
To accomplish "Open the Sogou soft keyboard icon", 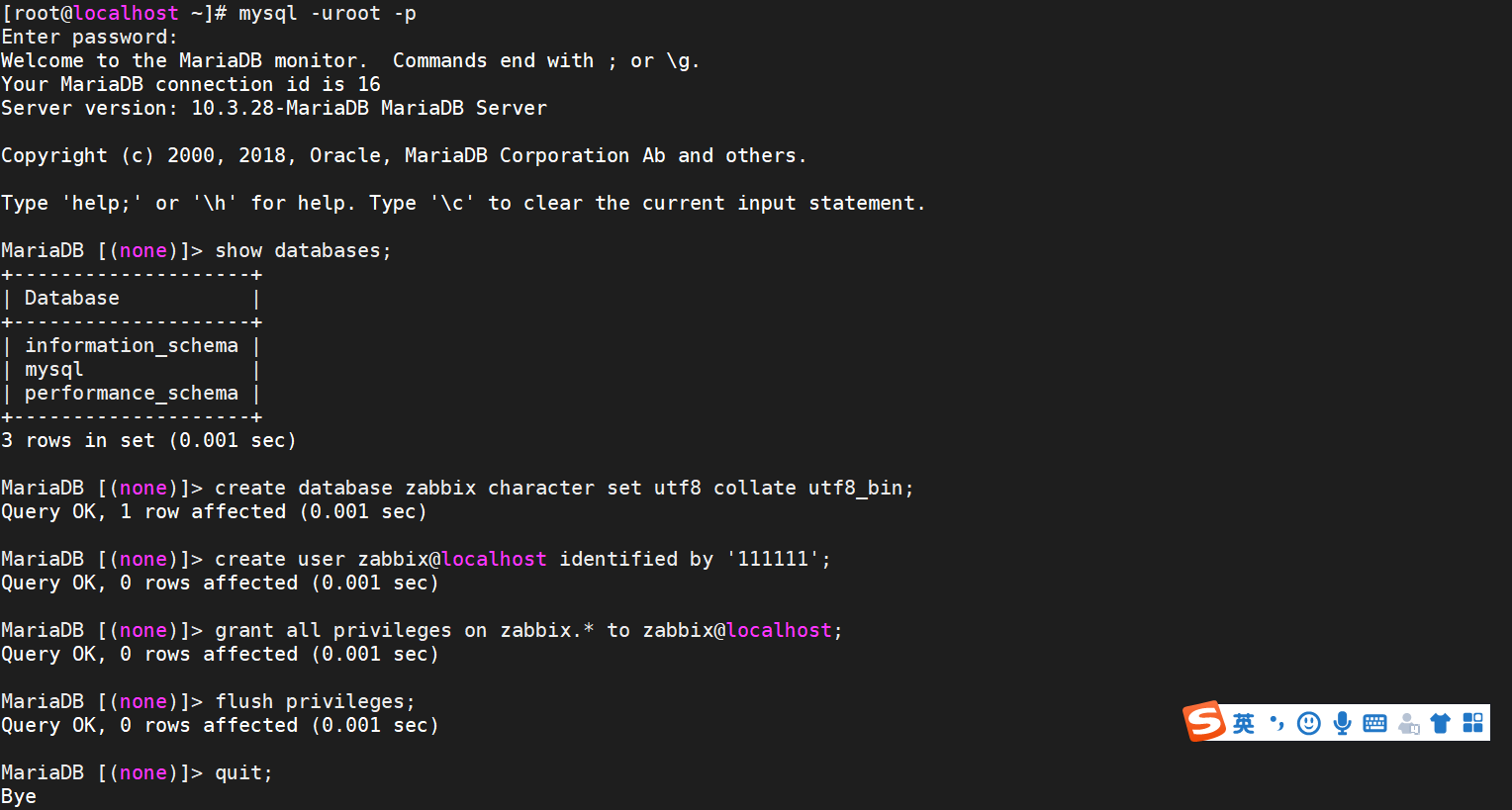I will [1374, 724].
